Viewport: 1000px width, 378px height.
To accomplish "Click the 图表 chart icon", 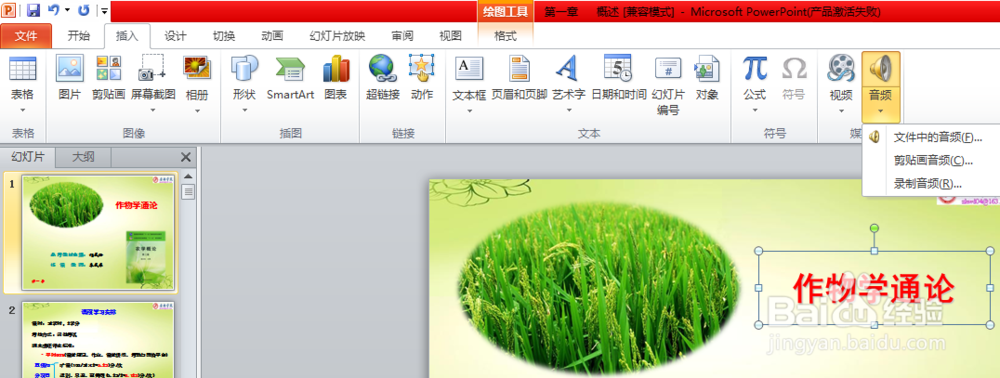I will (335, 68).
